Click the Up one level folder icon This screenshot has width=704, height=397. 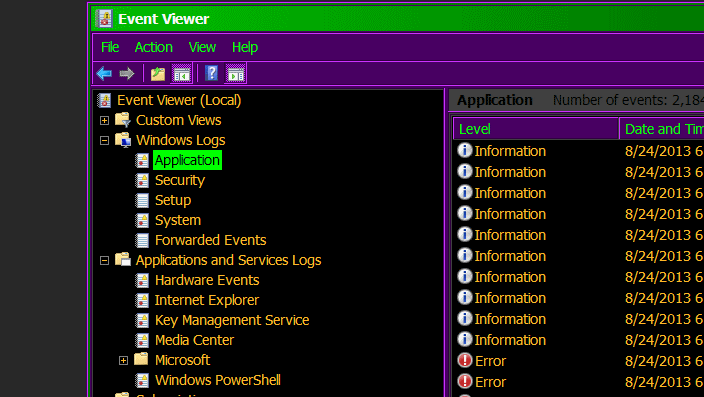click(158, 74)
